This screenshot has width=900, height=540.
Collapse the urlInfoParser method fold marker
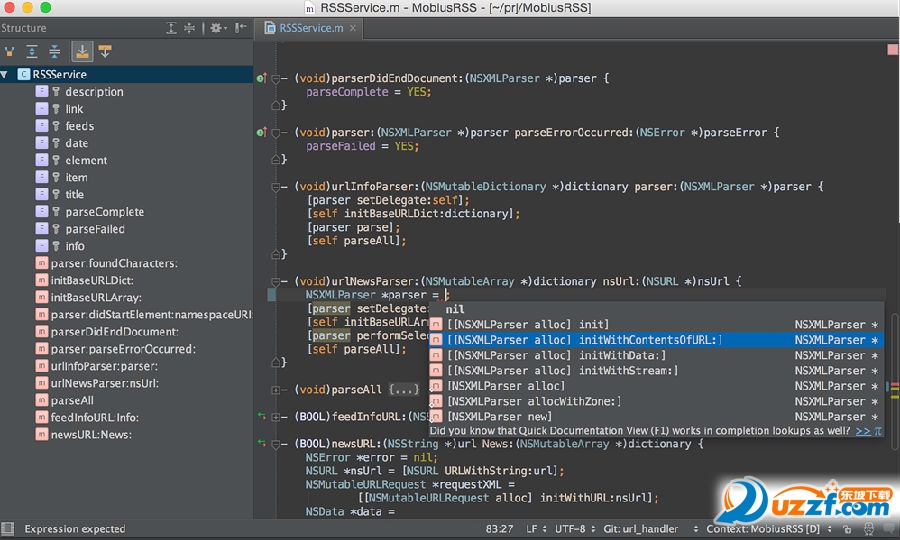click(276, 186)
